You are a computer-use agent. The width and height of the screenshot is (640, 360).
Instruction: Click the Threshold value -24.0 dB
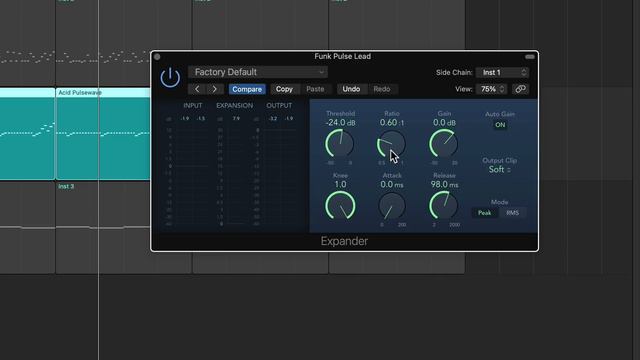coord(340,122)
